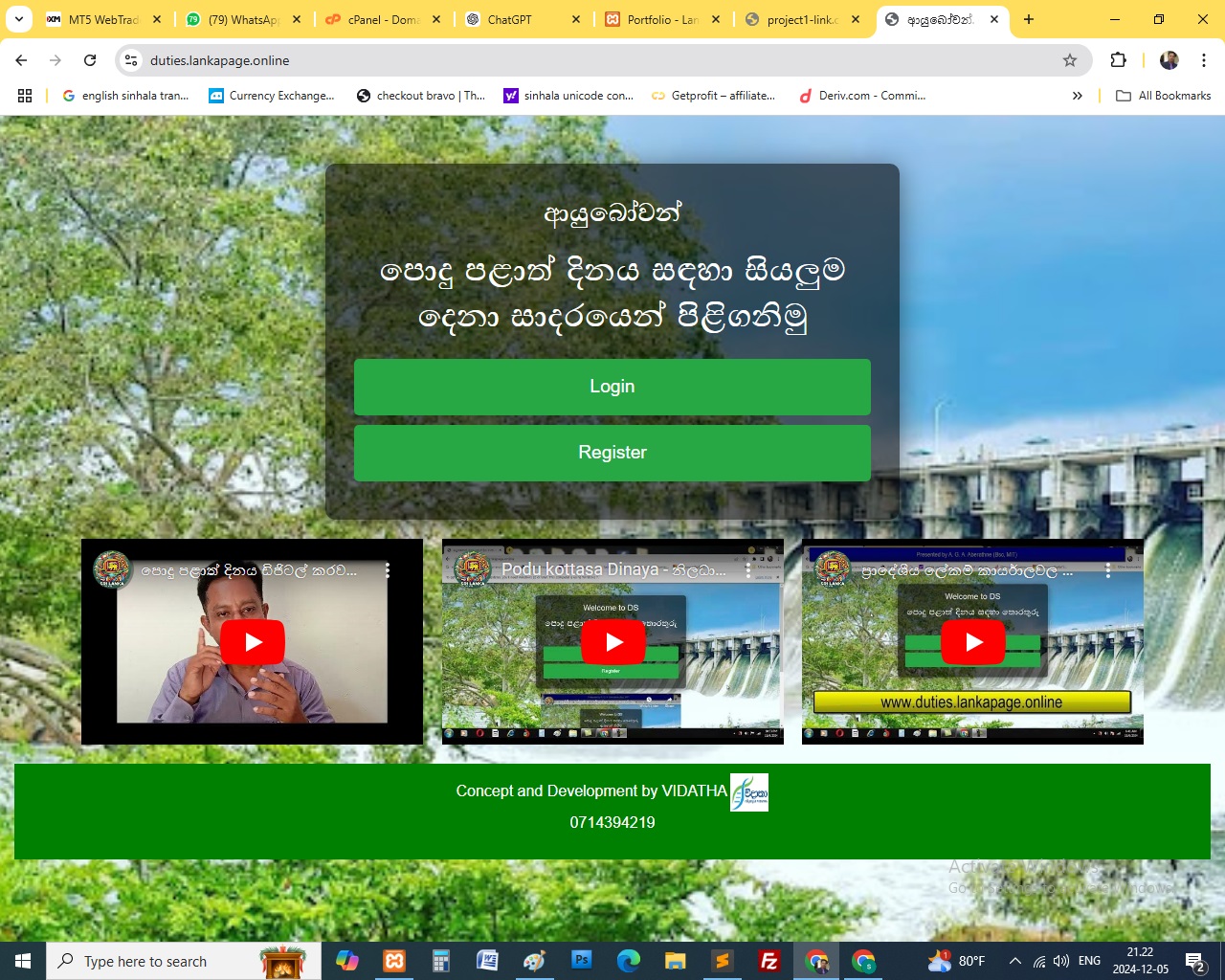This screenshot has height=980, width=1225.
Task: Reload the page
Action: coord(90,60)
